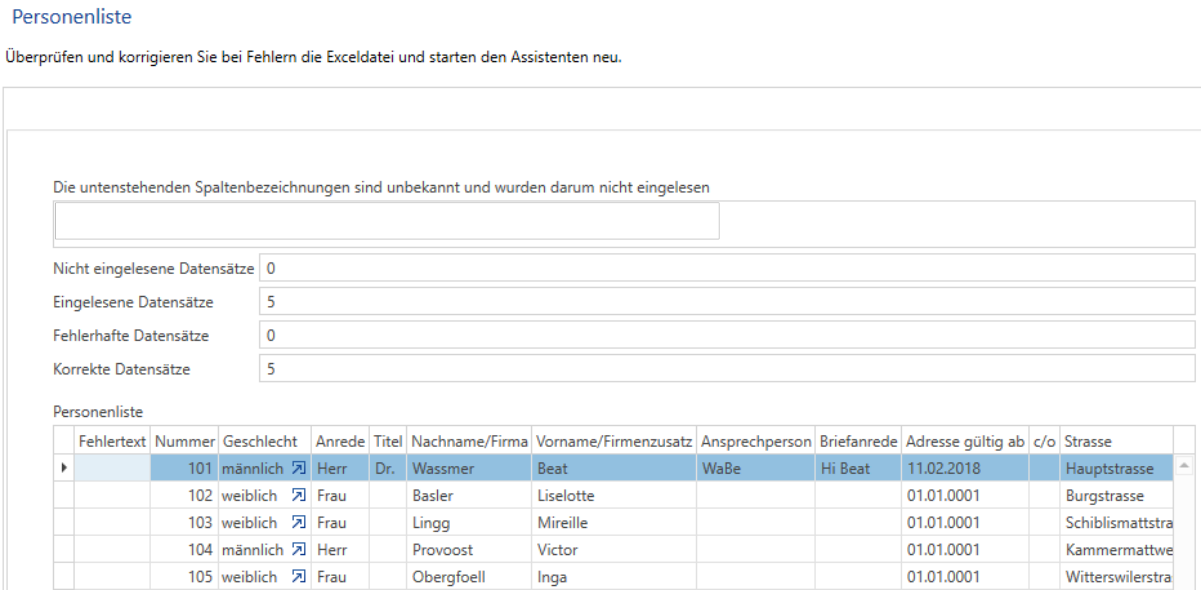Screen dimensions: 1201x590
Task: Open the link icon beside weiblich for Basler
Action: click(298, 496)
